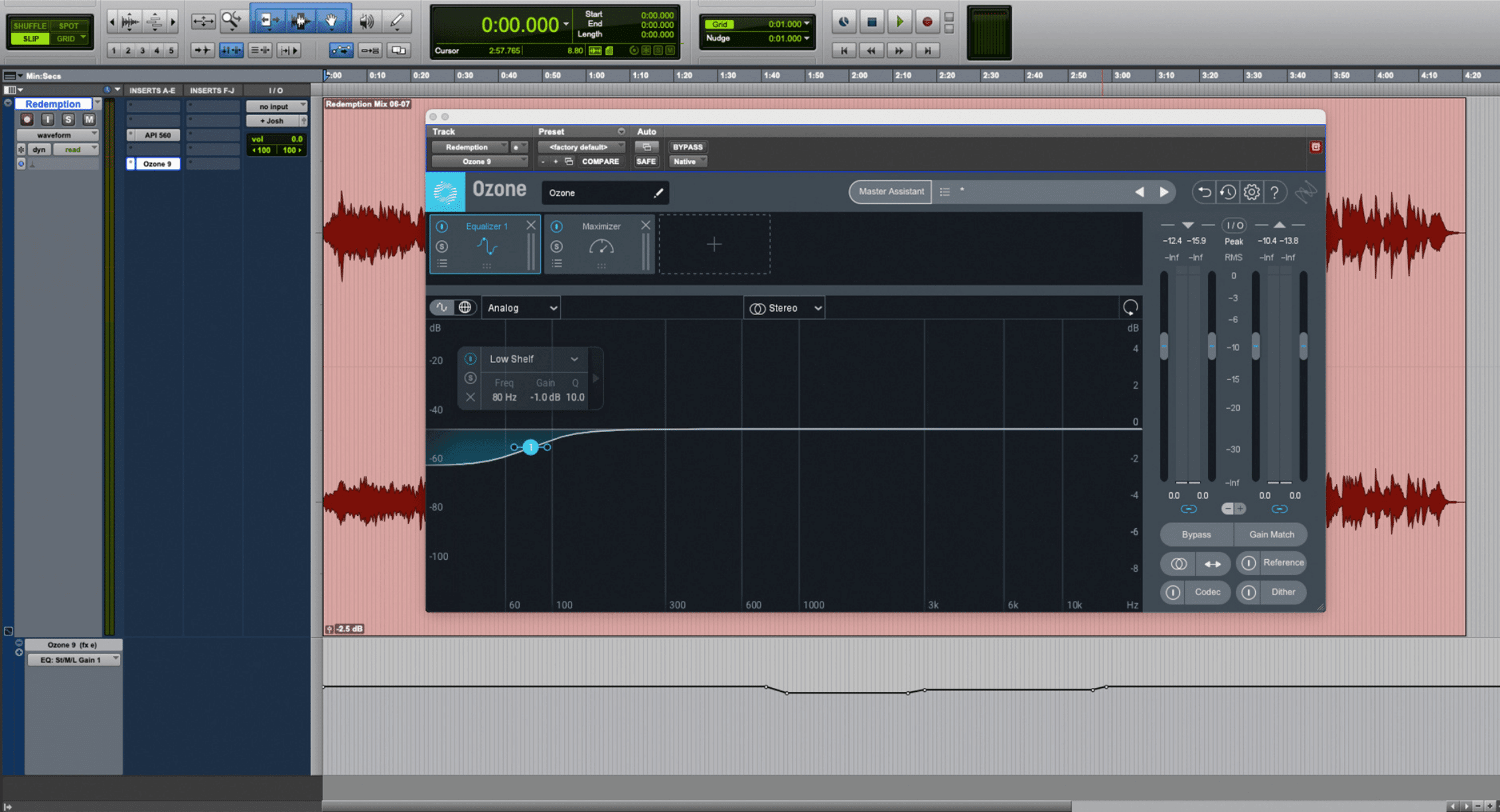Open Ozone help question mark
Screen dimensions: 1500x812
pyautogui.click(x=1274, y=192)
